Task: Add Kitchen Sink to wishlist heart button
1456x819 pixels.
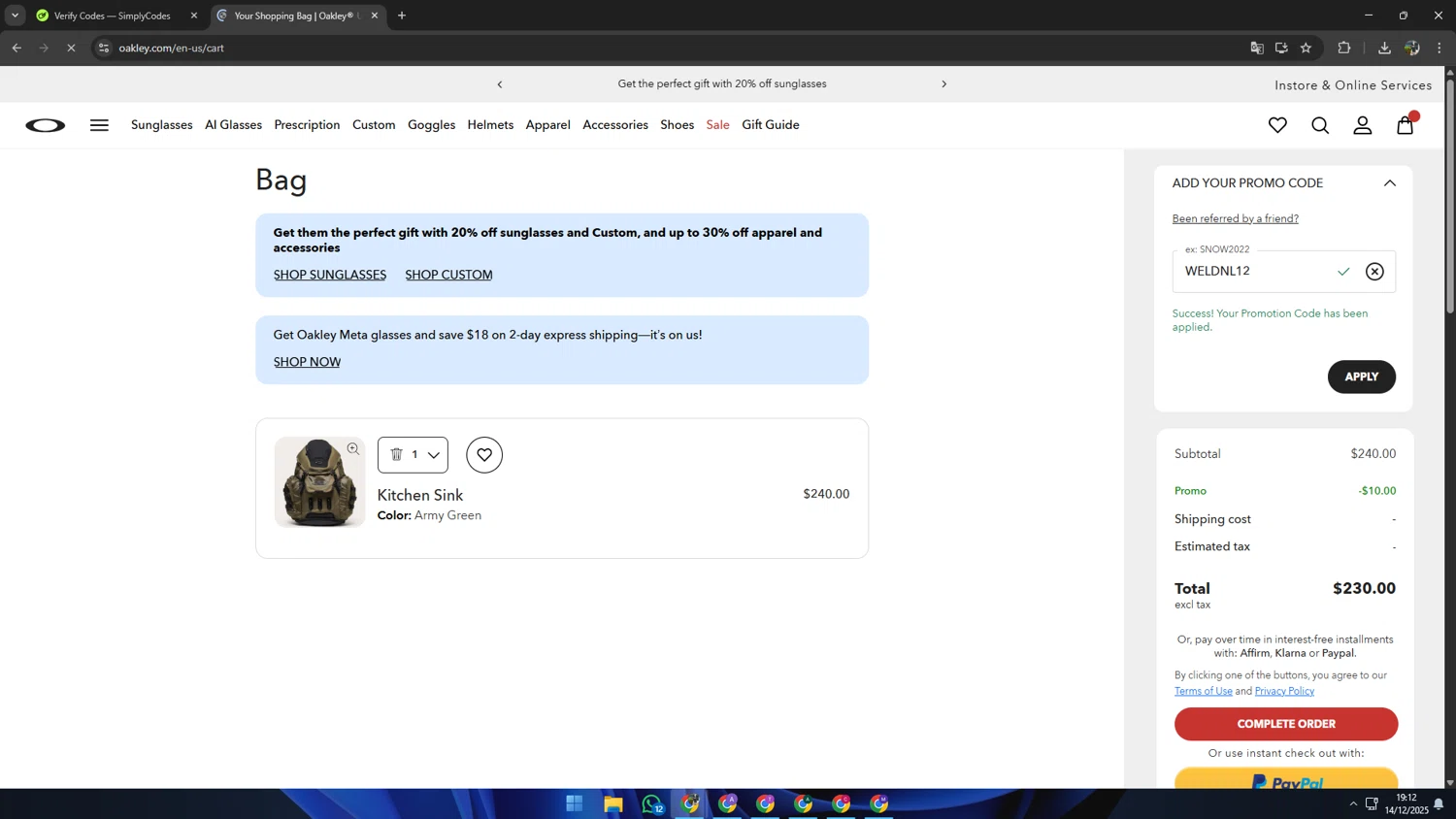Action: click(484, 455)
